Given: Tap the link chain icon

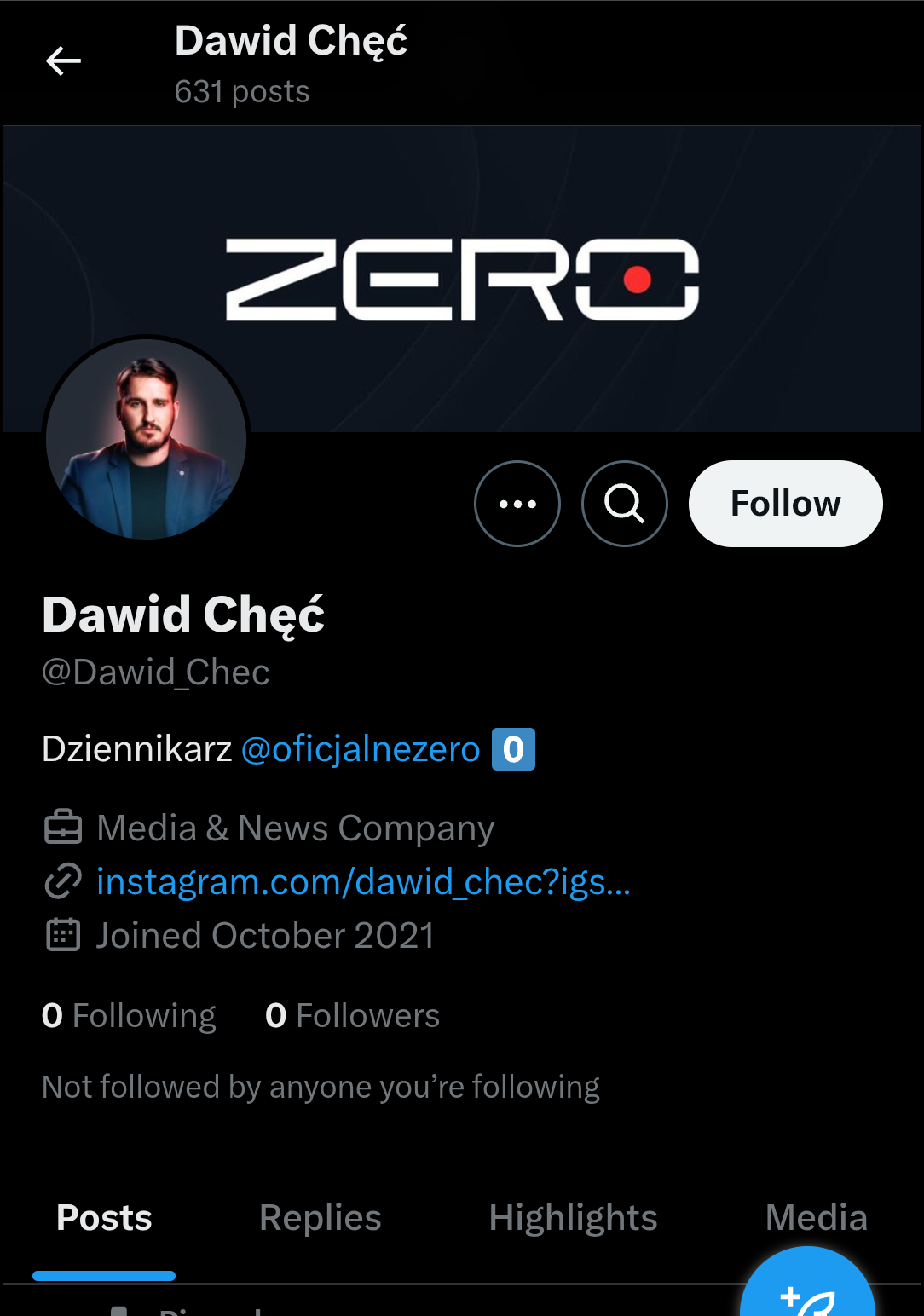Looking at the screenshot, I should pos(63,881).
